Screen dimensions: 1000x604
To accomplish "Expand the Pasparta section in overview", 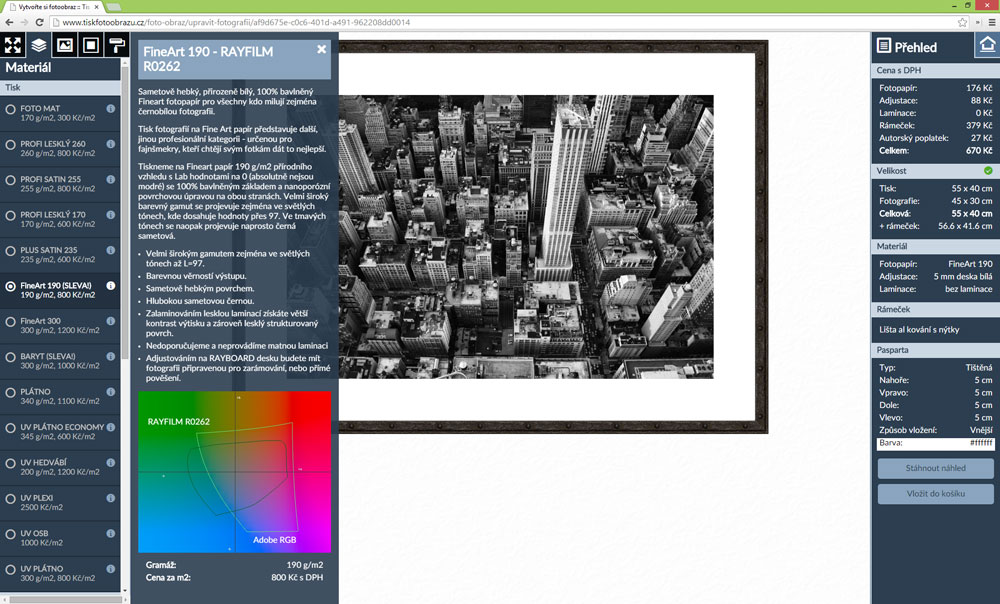I will (935, 352).
